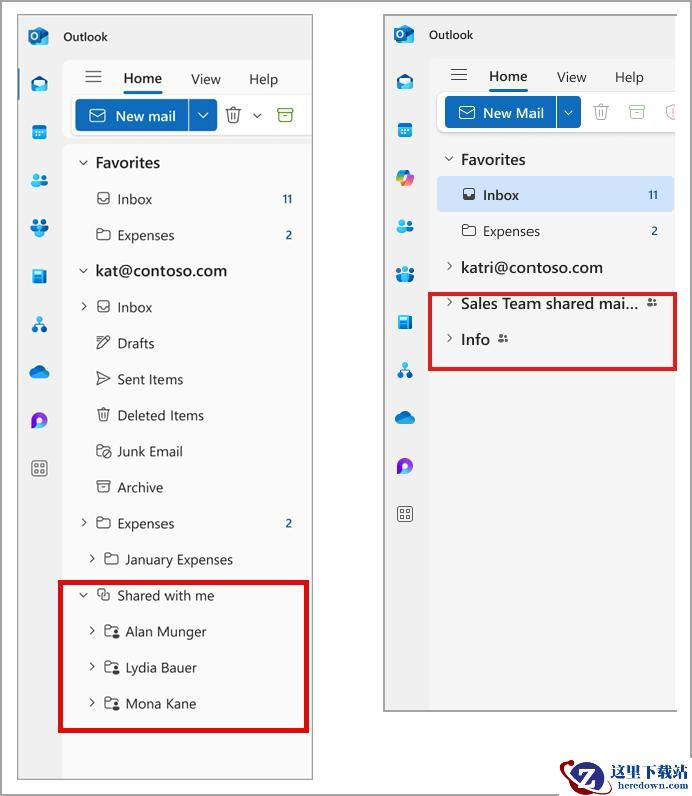
Task: Expand Expenses folder chevron under kat@contoso.com
Action: [84, 522]
